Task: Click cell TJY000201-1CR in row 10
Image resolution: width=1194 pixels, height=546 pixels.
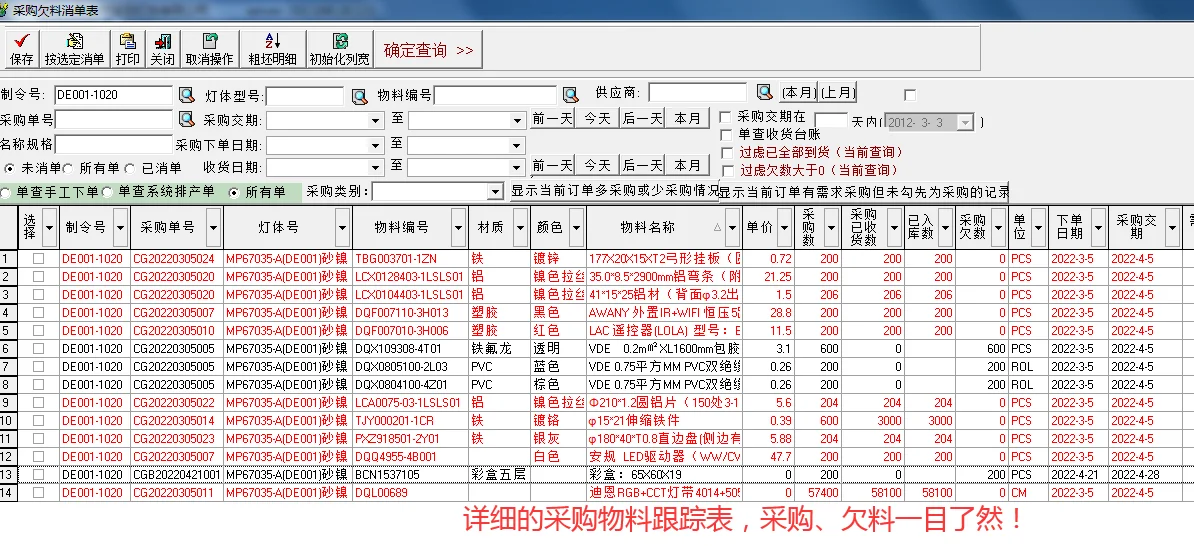Action: coord(410,420)
